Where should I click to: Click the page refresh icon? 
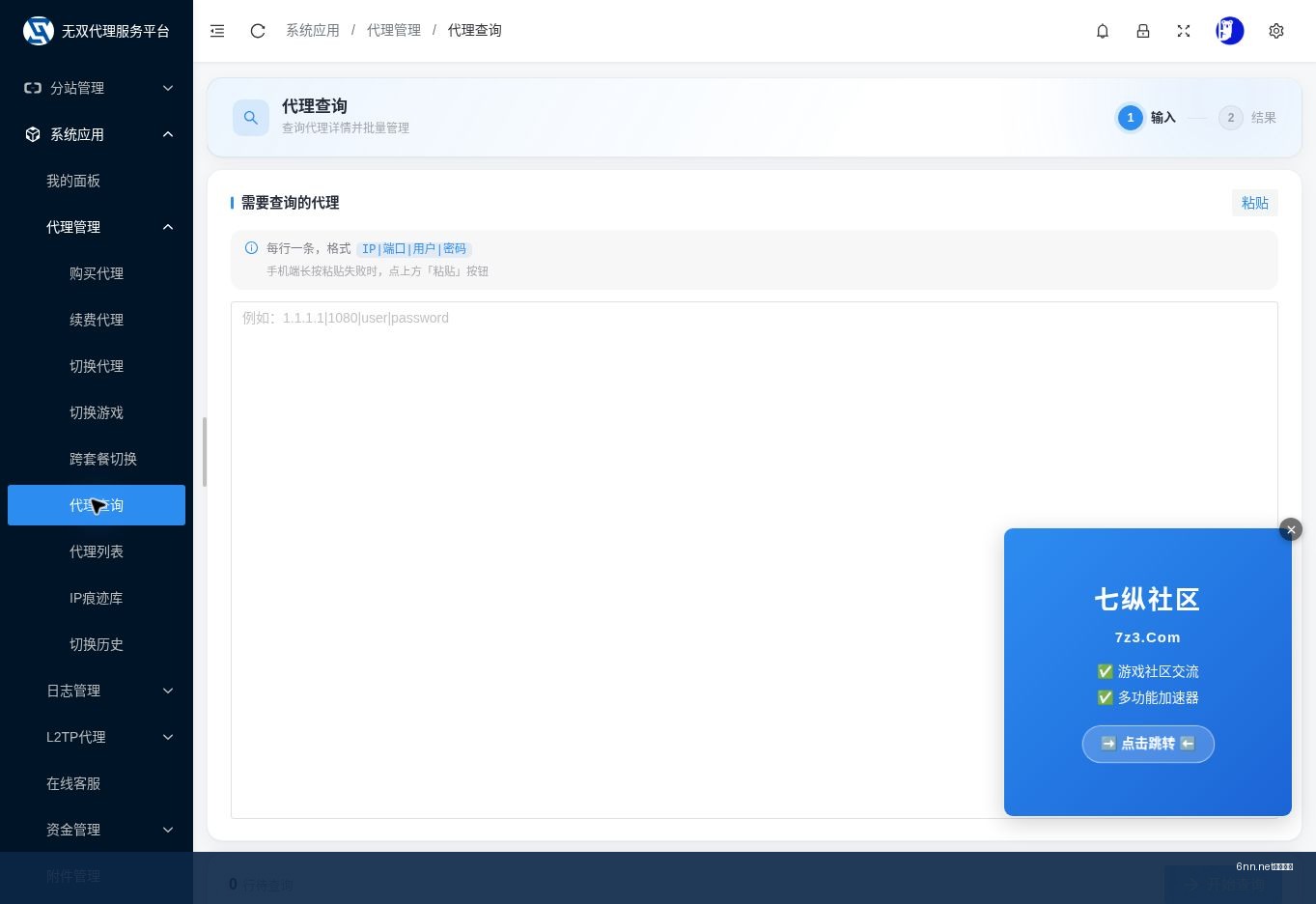(x=258, y=31)
